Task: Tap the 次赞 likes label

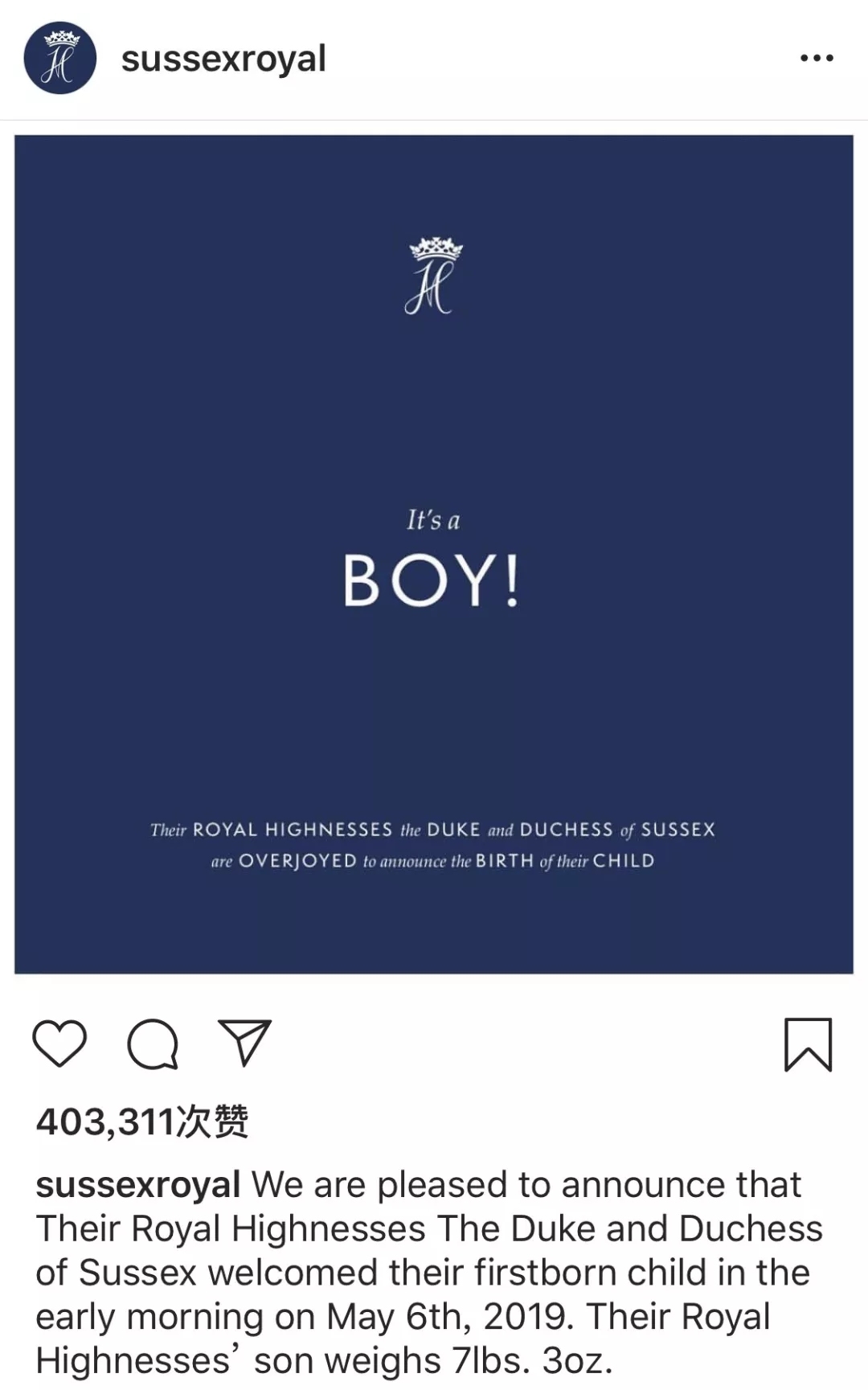Action: pyautogui.click(x=212, y=1121)
